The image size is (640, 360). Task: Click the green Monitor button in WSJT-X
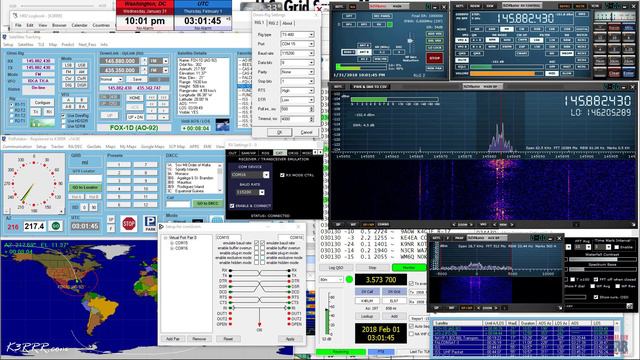[409, 268]
